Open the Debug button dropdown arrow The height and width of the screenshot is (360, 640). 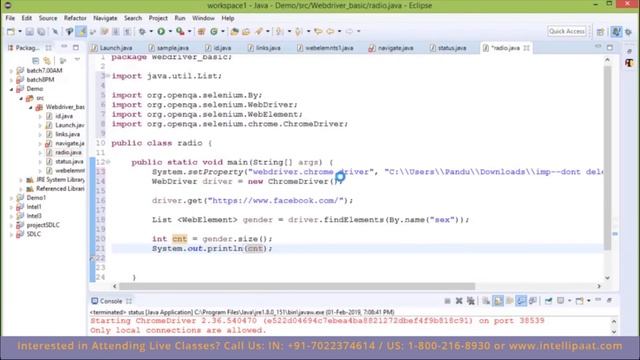[151, 31]
